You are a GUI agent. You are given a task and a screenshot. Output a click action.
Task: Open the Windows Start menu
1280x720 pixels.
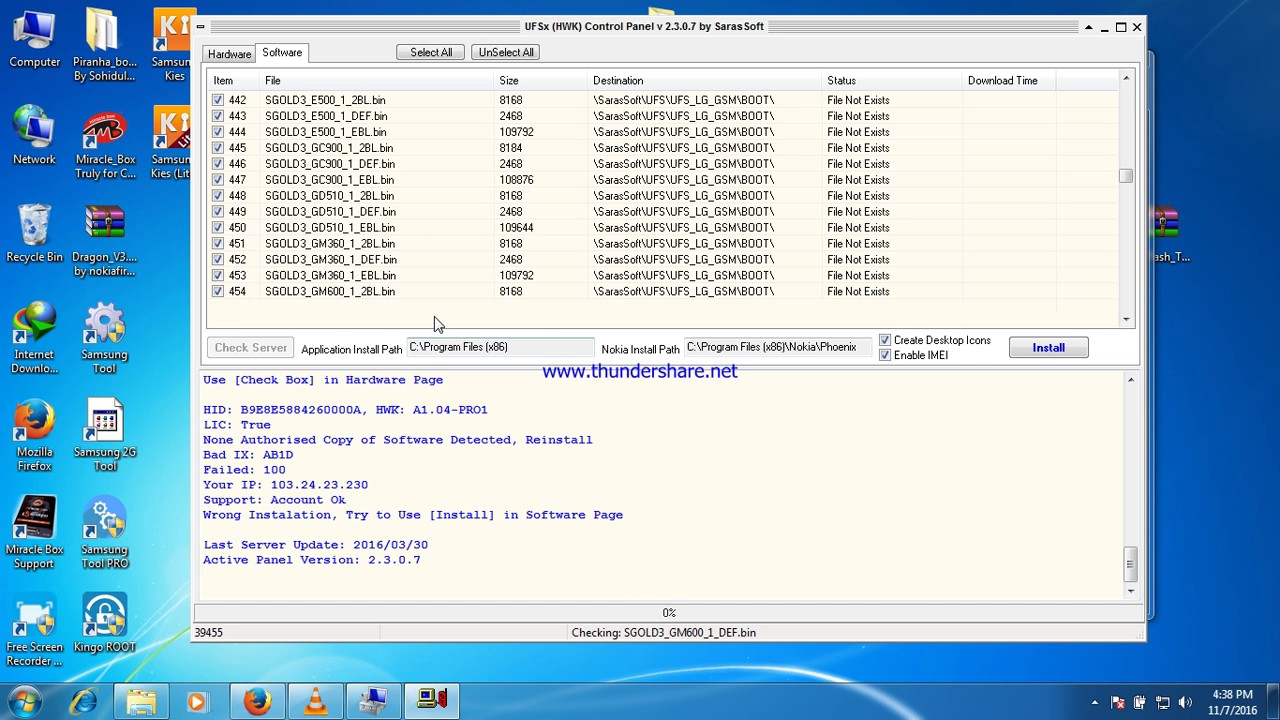(x=25, y=701)
